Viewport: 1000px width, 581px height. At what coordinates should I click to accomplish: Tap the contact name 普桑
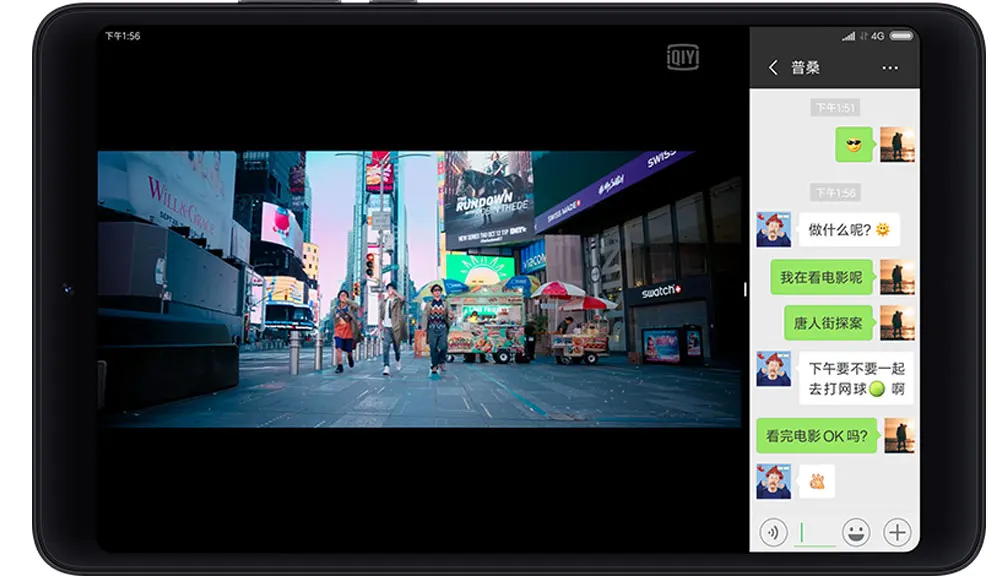tap(805, 68)
